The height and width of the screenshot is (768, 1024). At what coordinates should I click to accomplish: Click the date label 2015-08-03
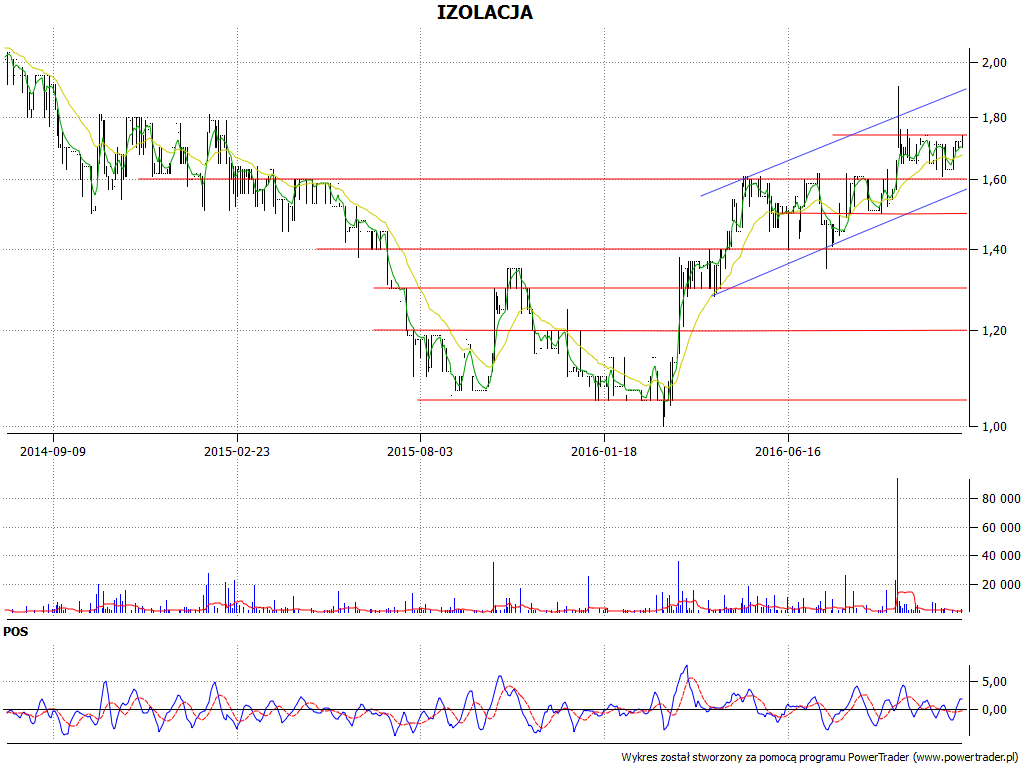pos(420,451)
